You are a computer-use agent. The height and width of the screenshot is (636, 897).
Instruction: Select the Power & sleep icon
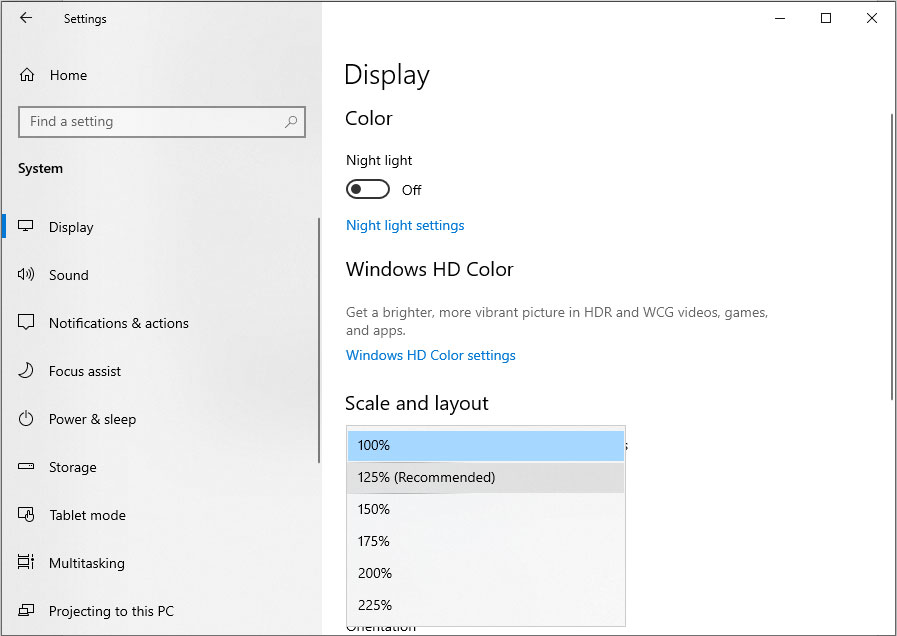pyautogui.click(x=27, y=419)
